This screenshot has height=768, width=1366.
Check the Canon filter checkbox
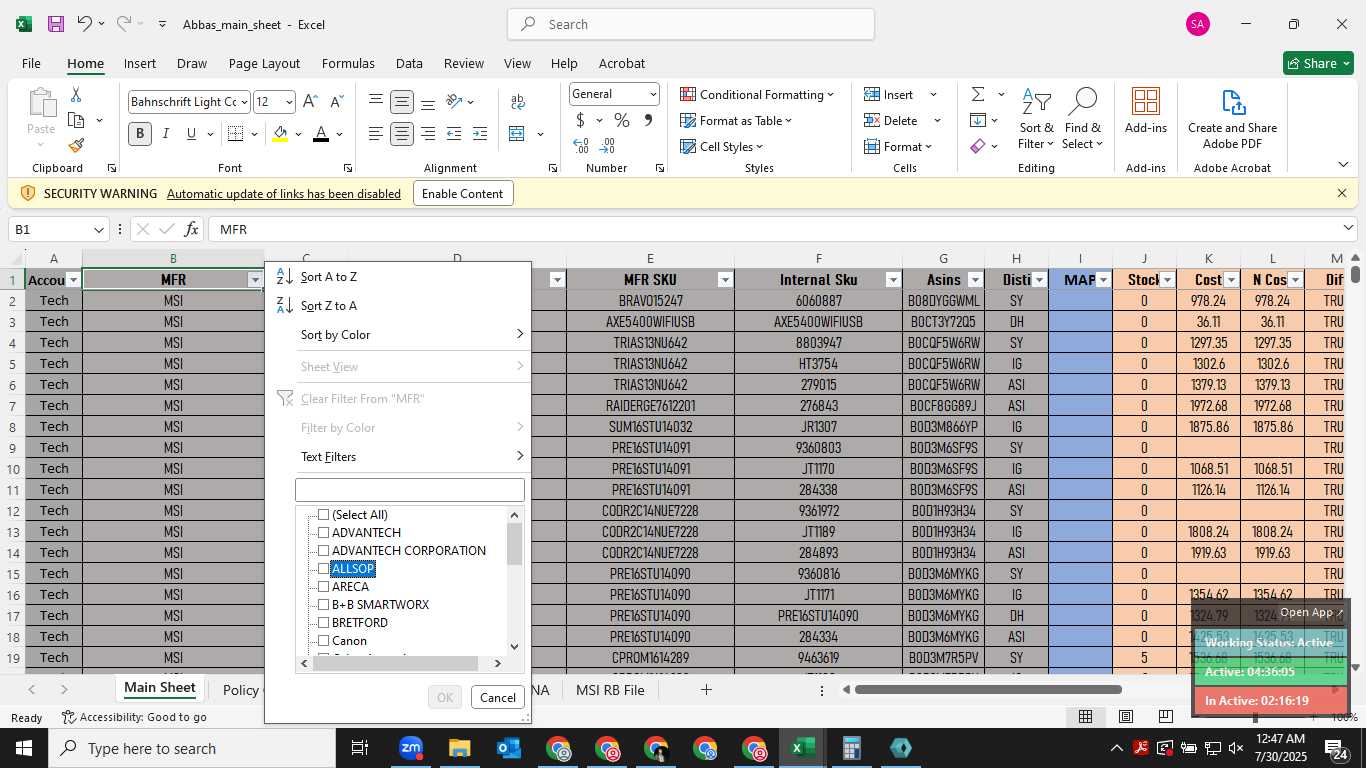(x=323, y=641)
